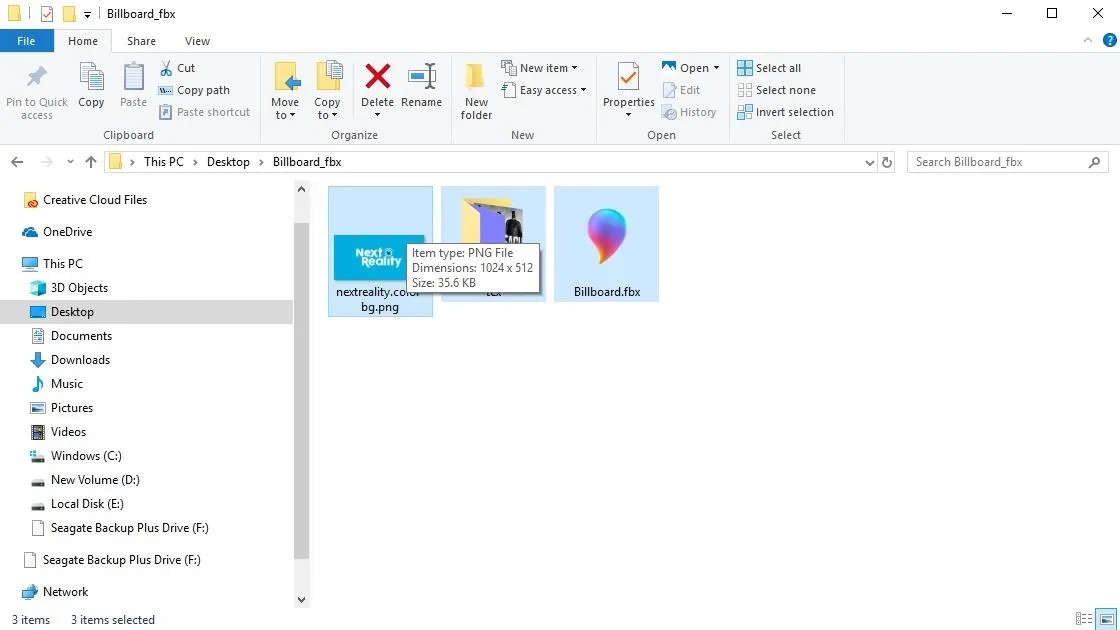This screenshot has width=1120, height=630.
Task: Expand the Open dropdown arrow
Action: pyautogui.click(x=716, y=68)
